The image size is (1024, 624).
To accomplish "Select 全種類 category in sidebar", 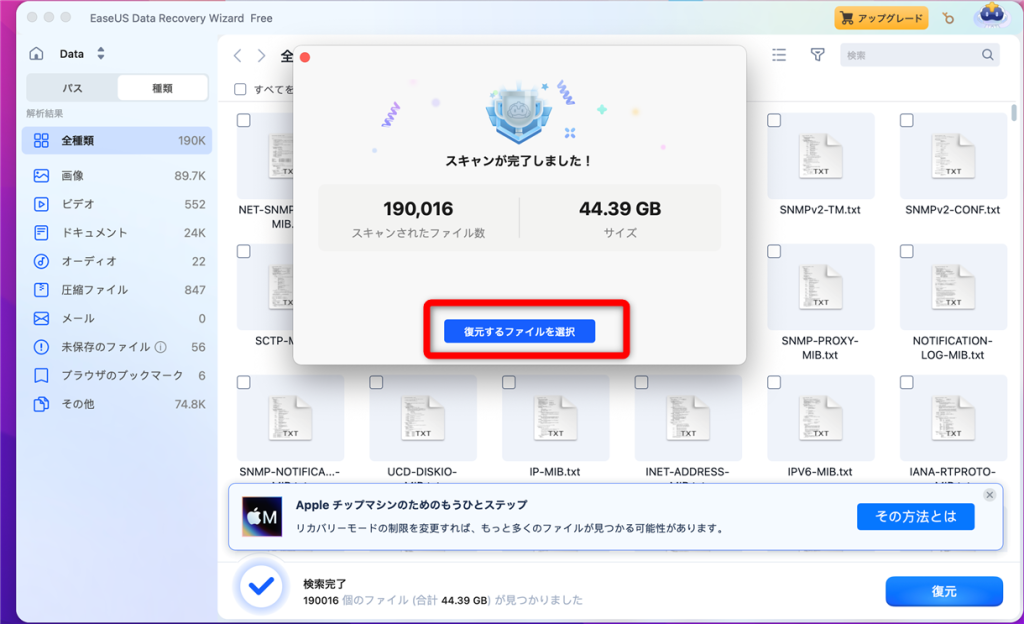I will [117, 140].
